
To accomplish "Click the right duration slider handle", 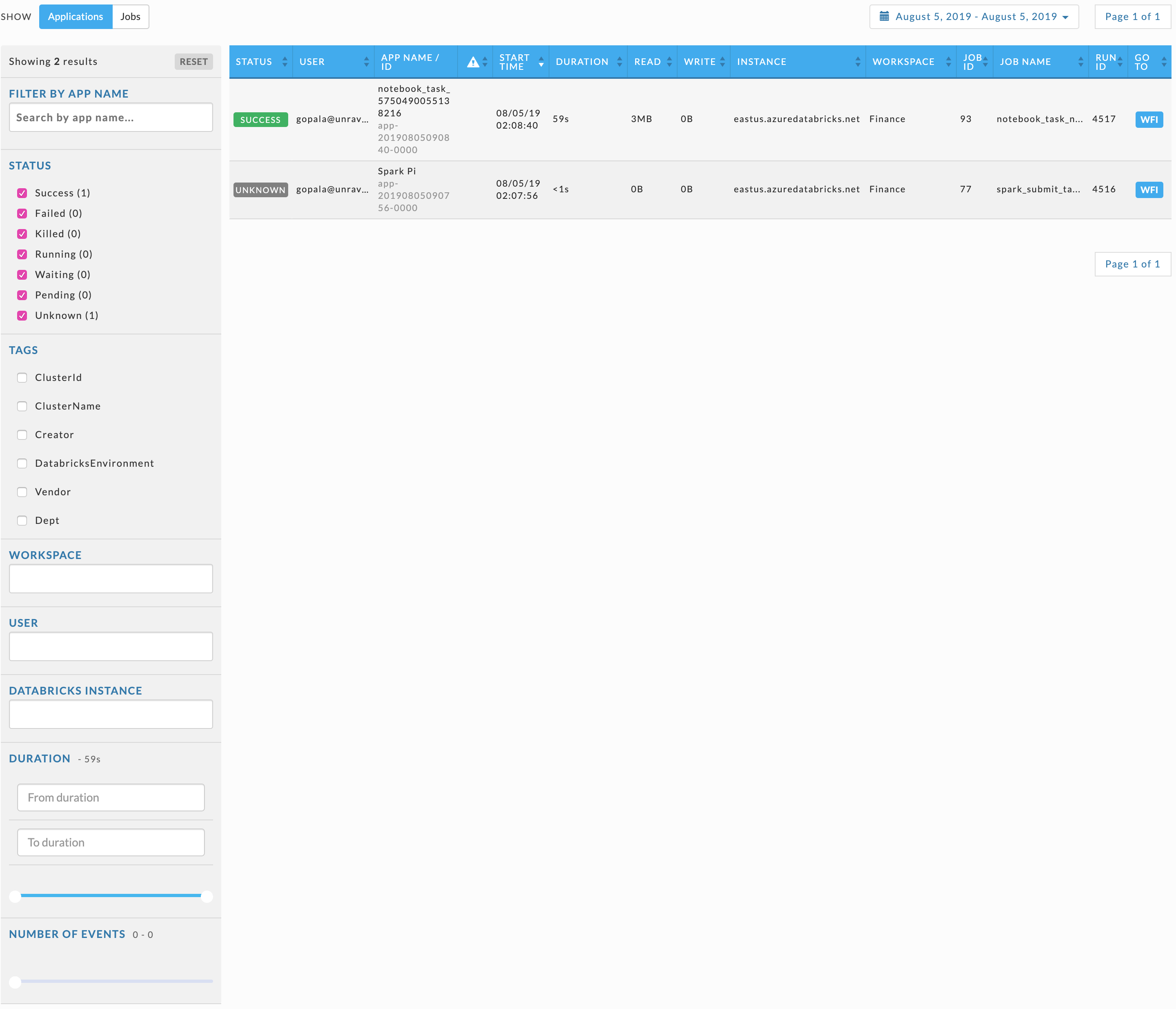I will [x=207, y=897].
